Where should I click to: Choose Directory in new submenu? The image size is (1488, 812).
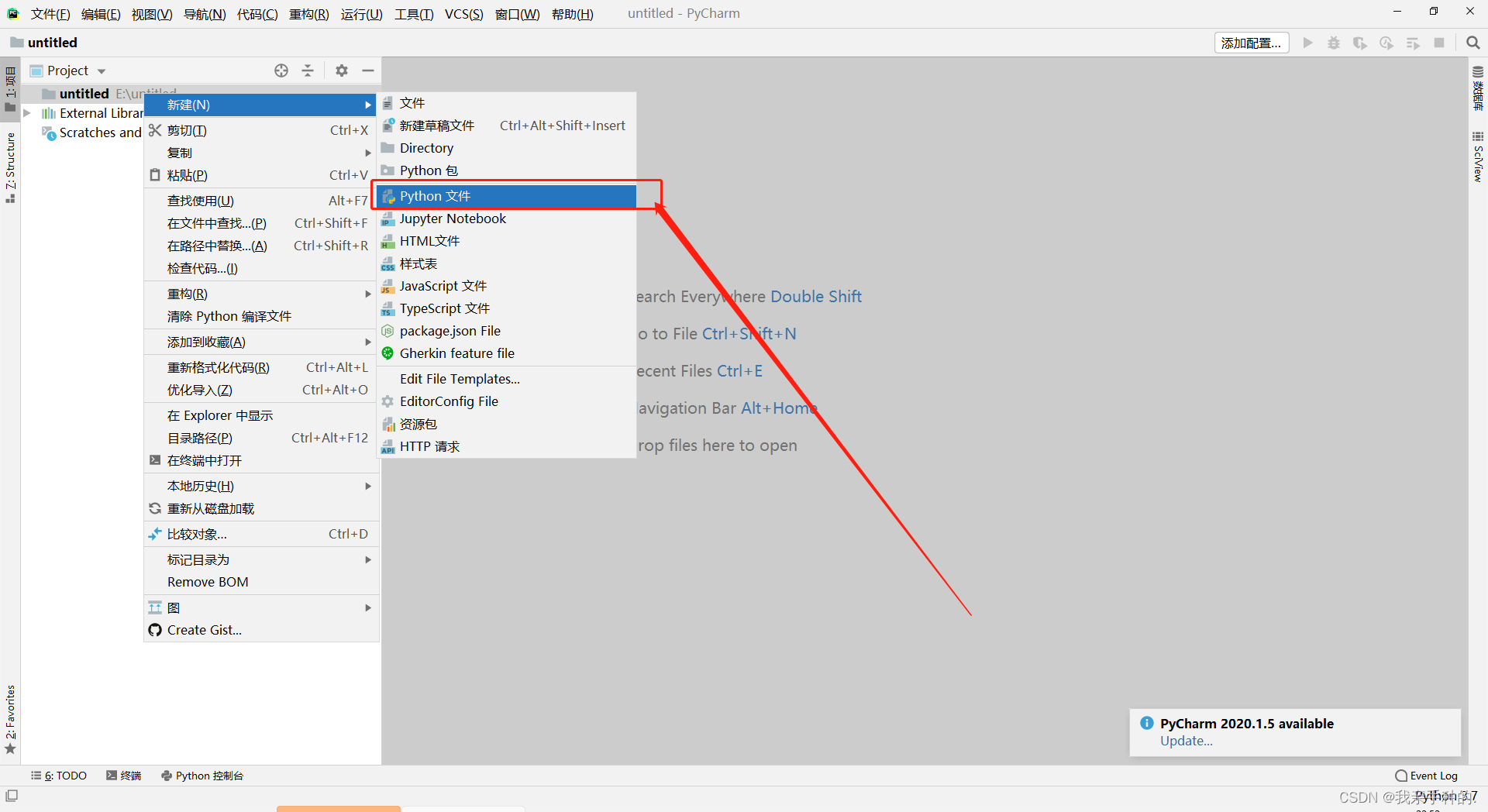pyautogui.click(x=507, y=148)
